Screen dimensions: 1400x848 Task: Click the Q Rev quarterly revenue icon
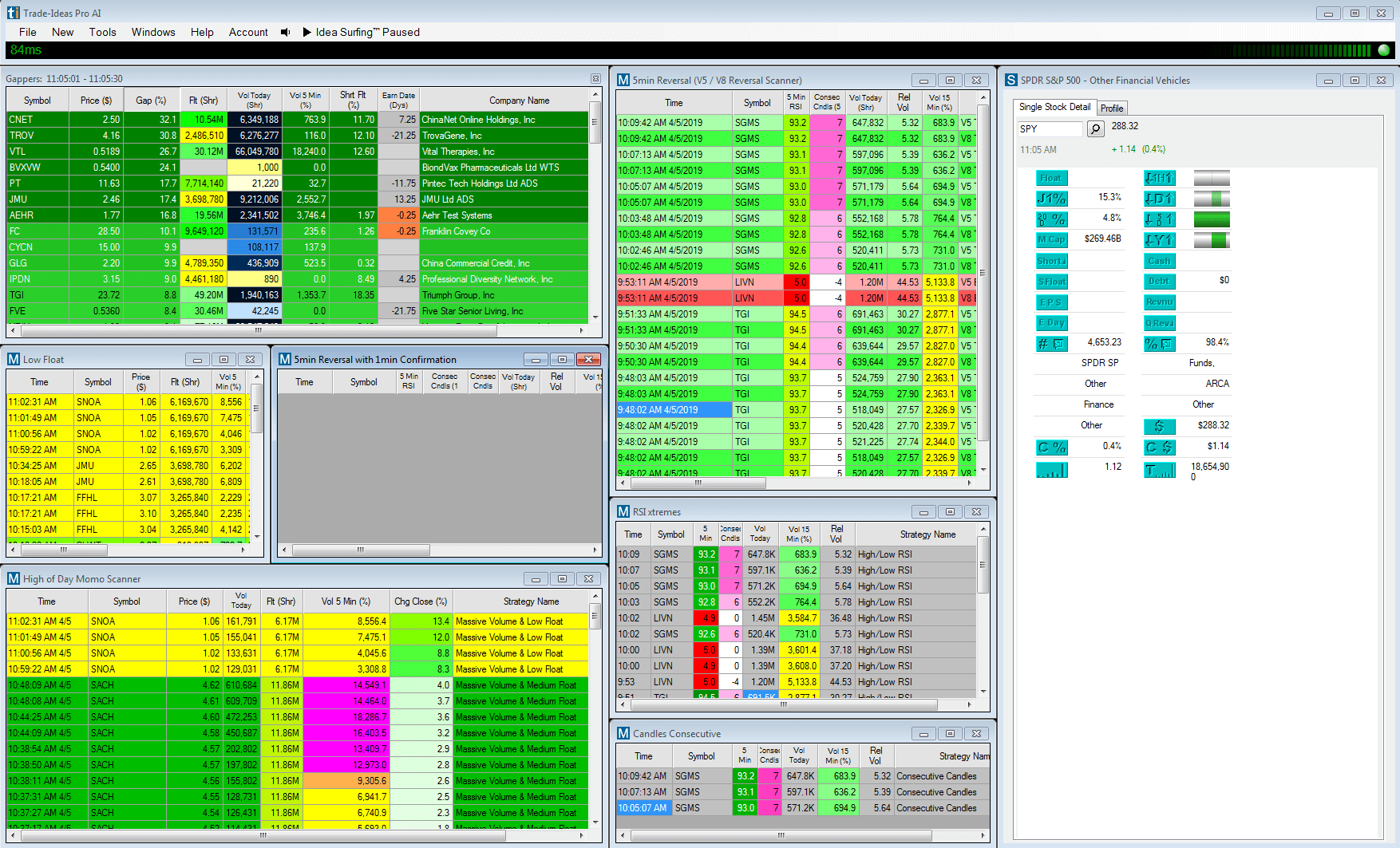pos(1159,323)
